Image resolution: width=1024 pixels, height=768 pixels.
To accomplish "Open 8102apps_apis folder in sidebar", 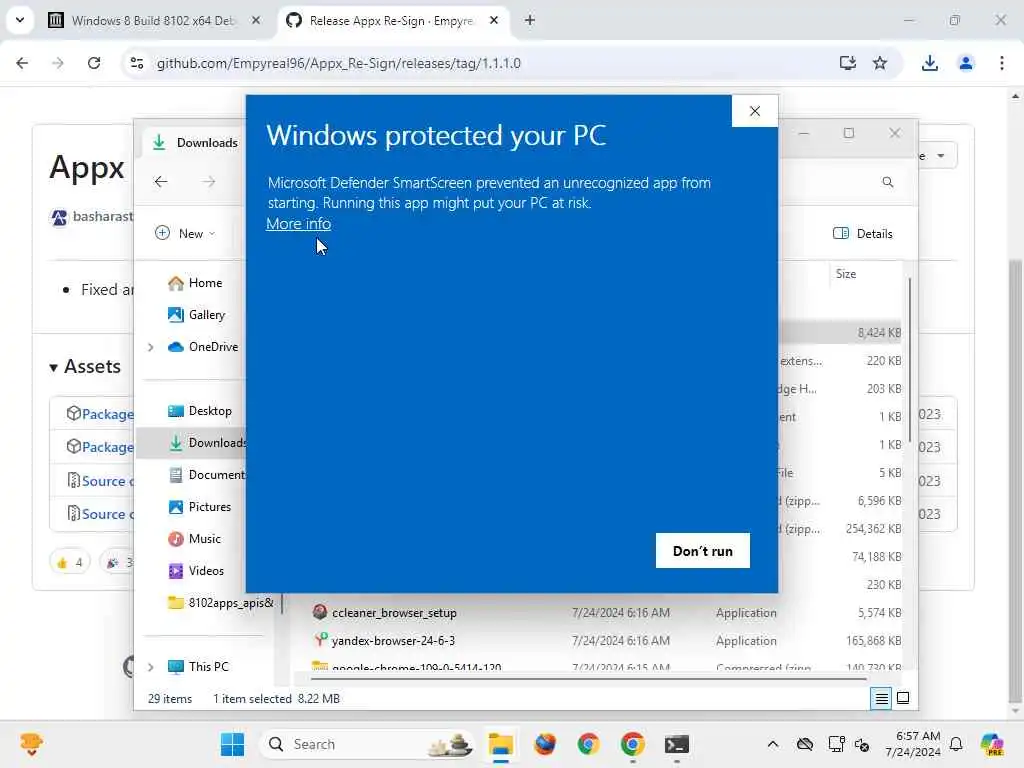I will coord(221,603).
